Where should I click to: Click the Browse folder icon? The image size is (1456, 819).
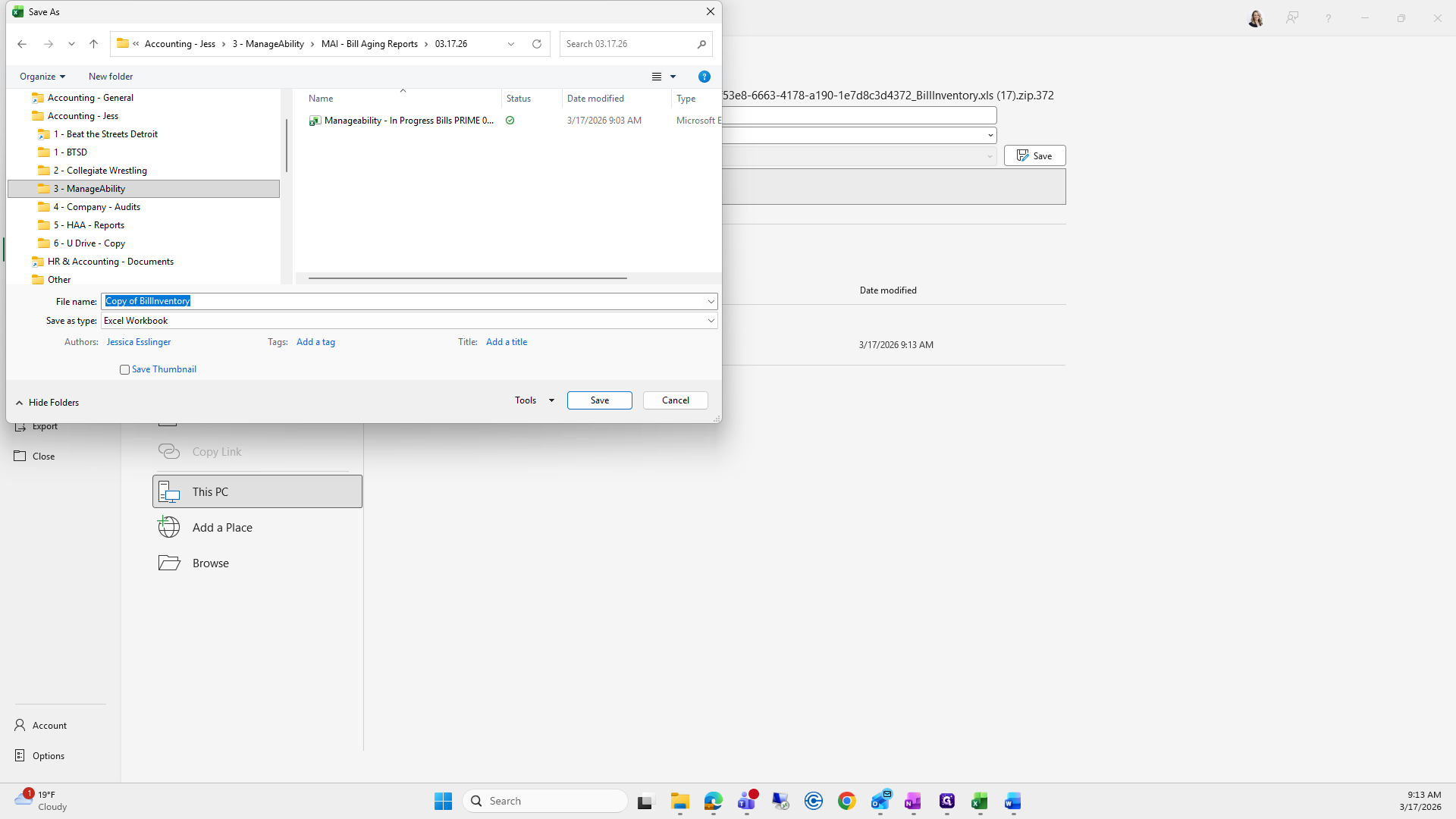coord(169,563)
